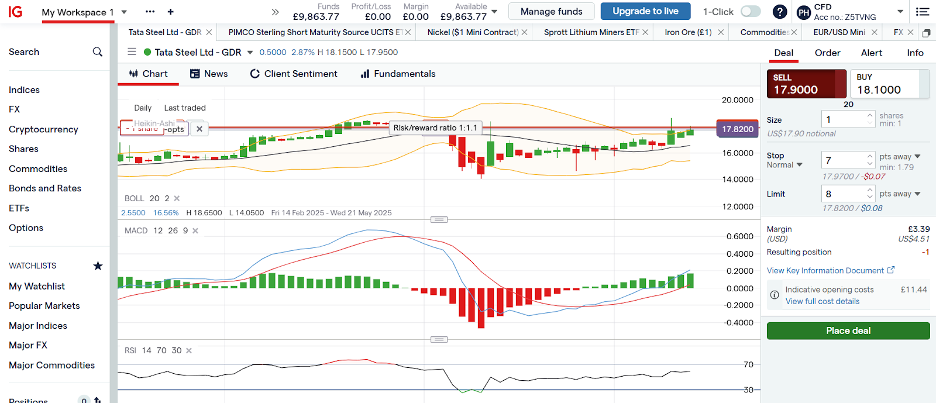The image size is (936, 404).
Task: Click the PH account avatar
Action: 804,11
